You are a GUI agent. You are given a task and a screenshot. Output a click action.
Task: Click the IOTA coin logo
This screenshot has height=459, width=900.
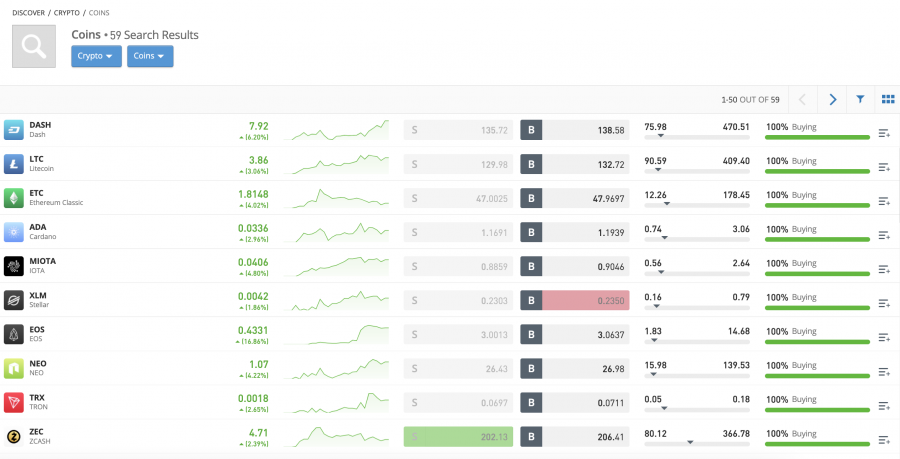[x=14, y=266]
